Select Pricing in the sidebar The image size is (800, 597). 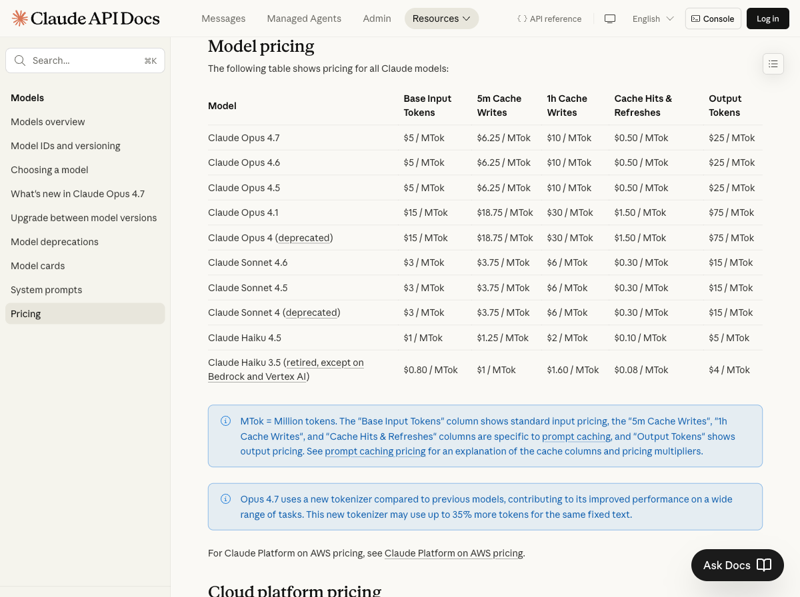click(85, 314)
